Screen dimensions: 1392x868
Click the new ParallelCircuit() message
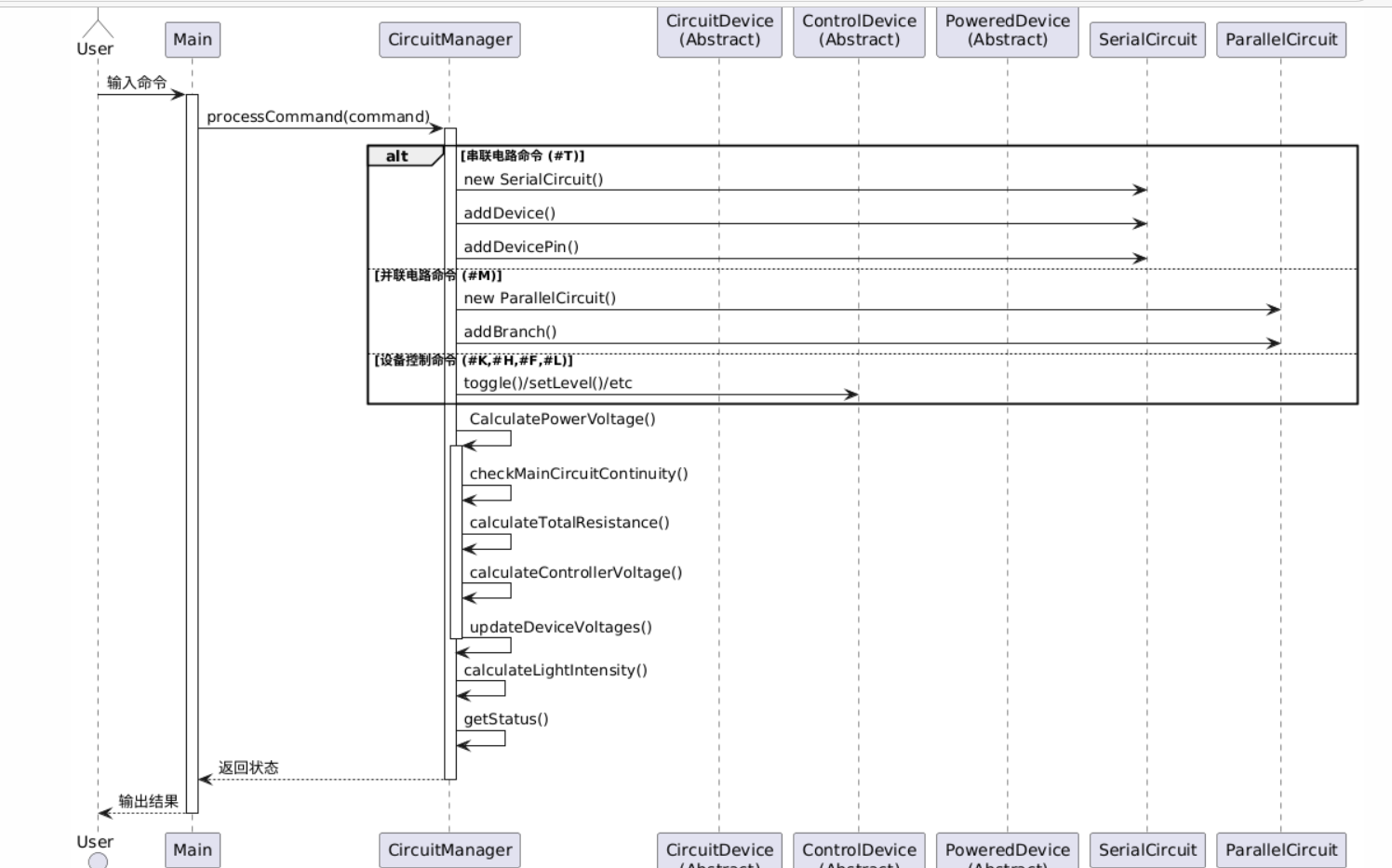[540, 298]
